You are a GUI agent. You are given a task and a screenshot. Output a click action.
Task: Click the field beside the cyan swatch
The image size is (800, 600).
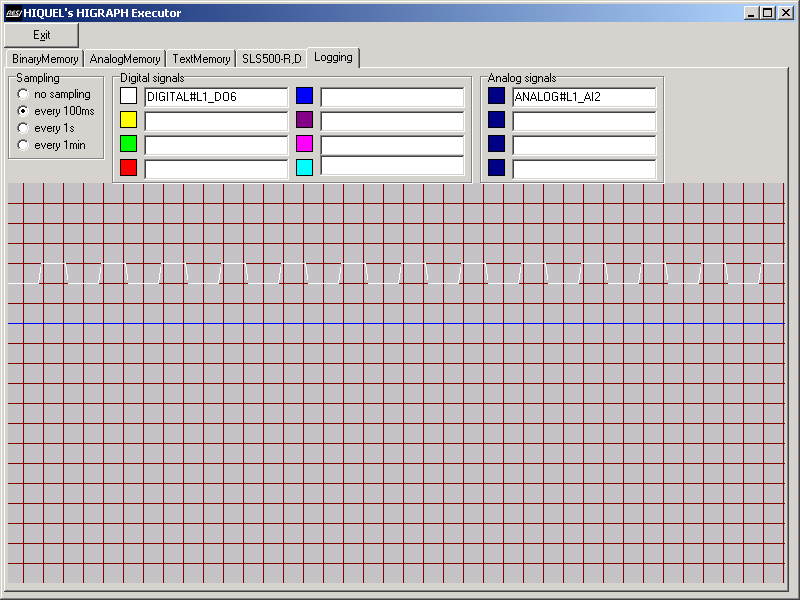coord(392,166)
